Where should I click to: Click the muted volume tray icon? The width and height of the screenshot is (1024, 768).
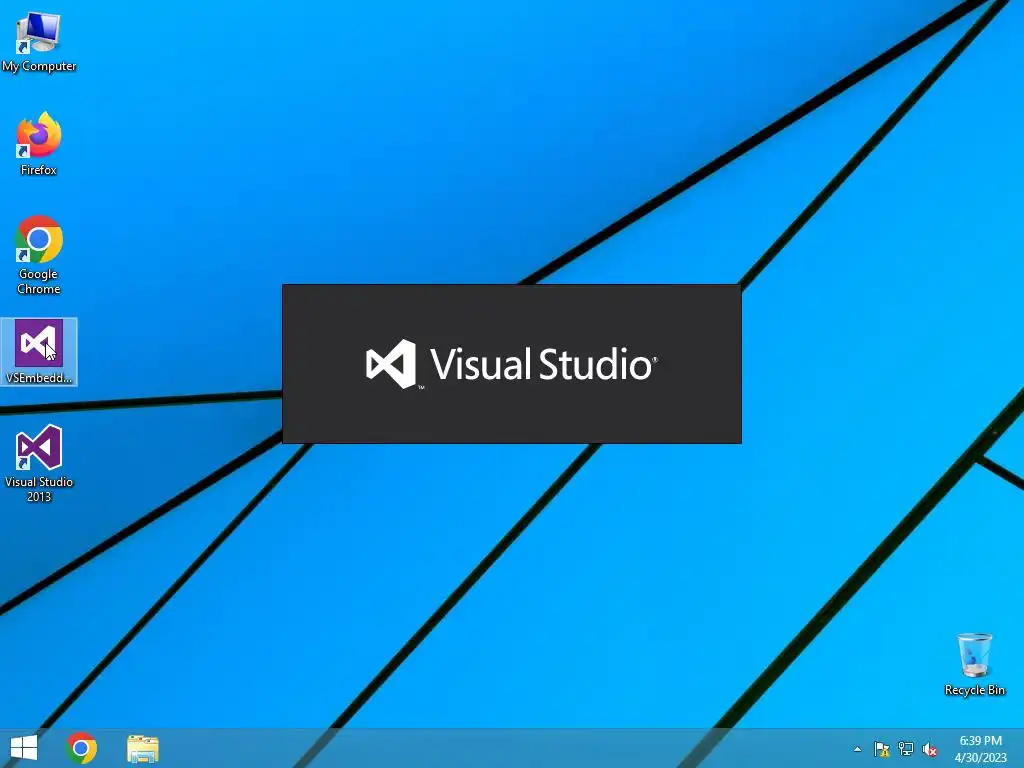(x=930, y=749)
